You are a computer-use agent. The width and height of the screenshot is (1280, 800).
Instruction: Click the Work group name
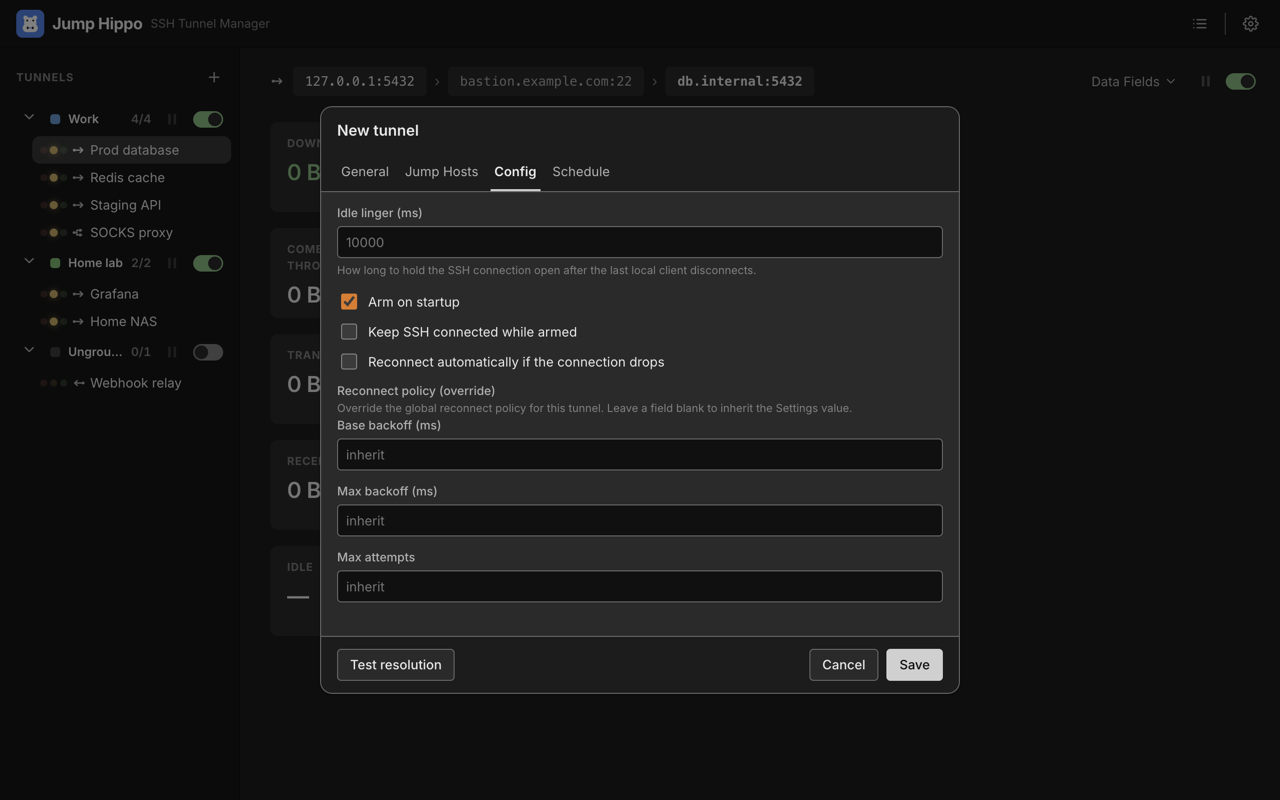click(x=83, y=119)
